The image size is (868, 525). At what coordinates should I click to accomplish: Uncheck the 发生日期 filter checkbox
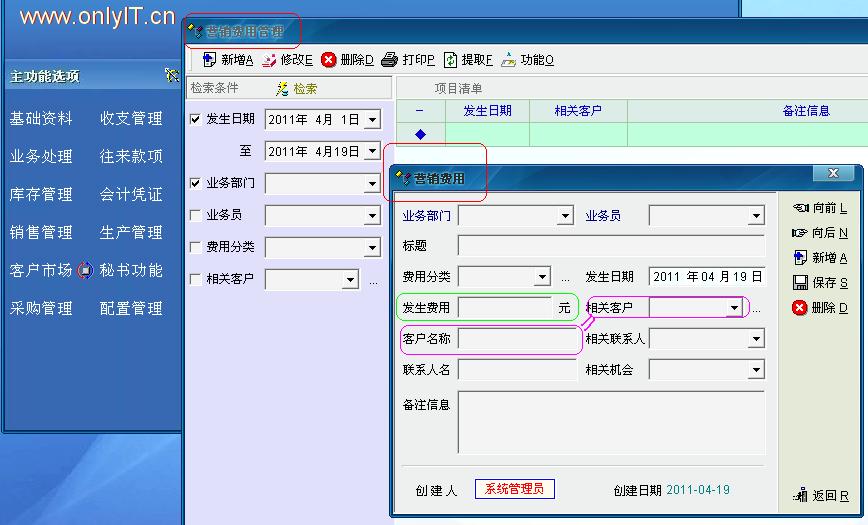pyautogui.click(x=196, y=120)
